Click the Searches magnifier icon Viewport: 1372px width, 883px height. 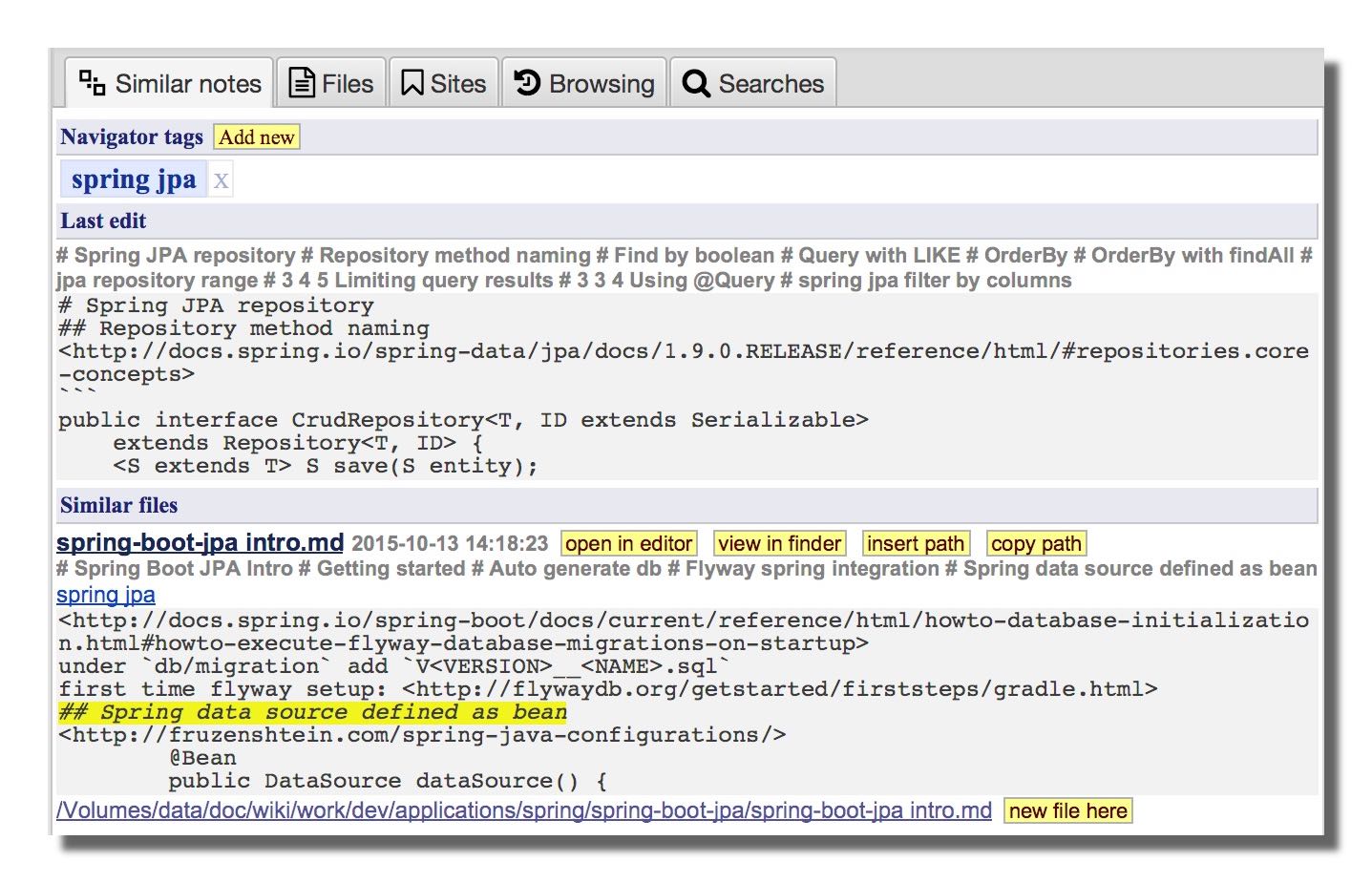[696, 84]
